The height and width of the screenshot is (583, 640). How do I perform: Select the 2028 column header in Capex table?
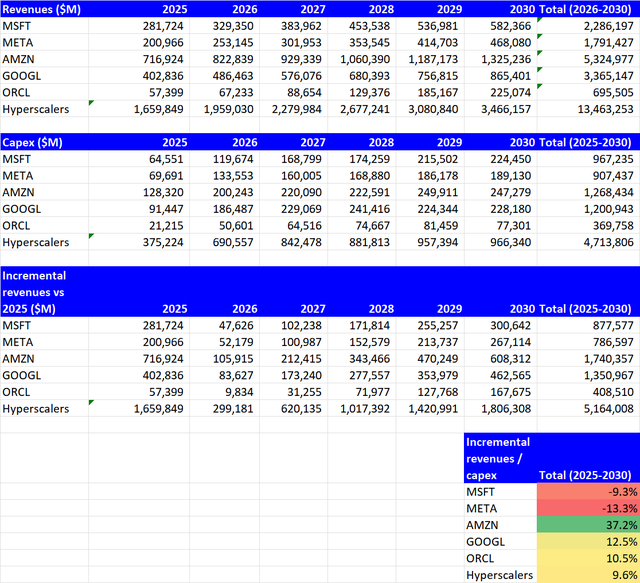[362, 142]
